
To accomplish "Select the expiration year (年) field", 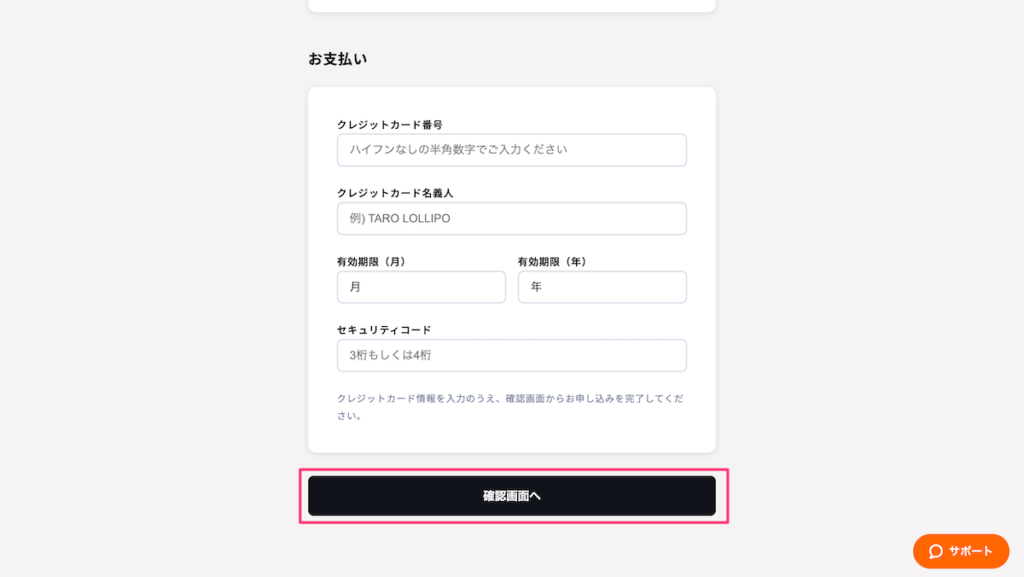I will click(601, 287).
